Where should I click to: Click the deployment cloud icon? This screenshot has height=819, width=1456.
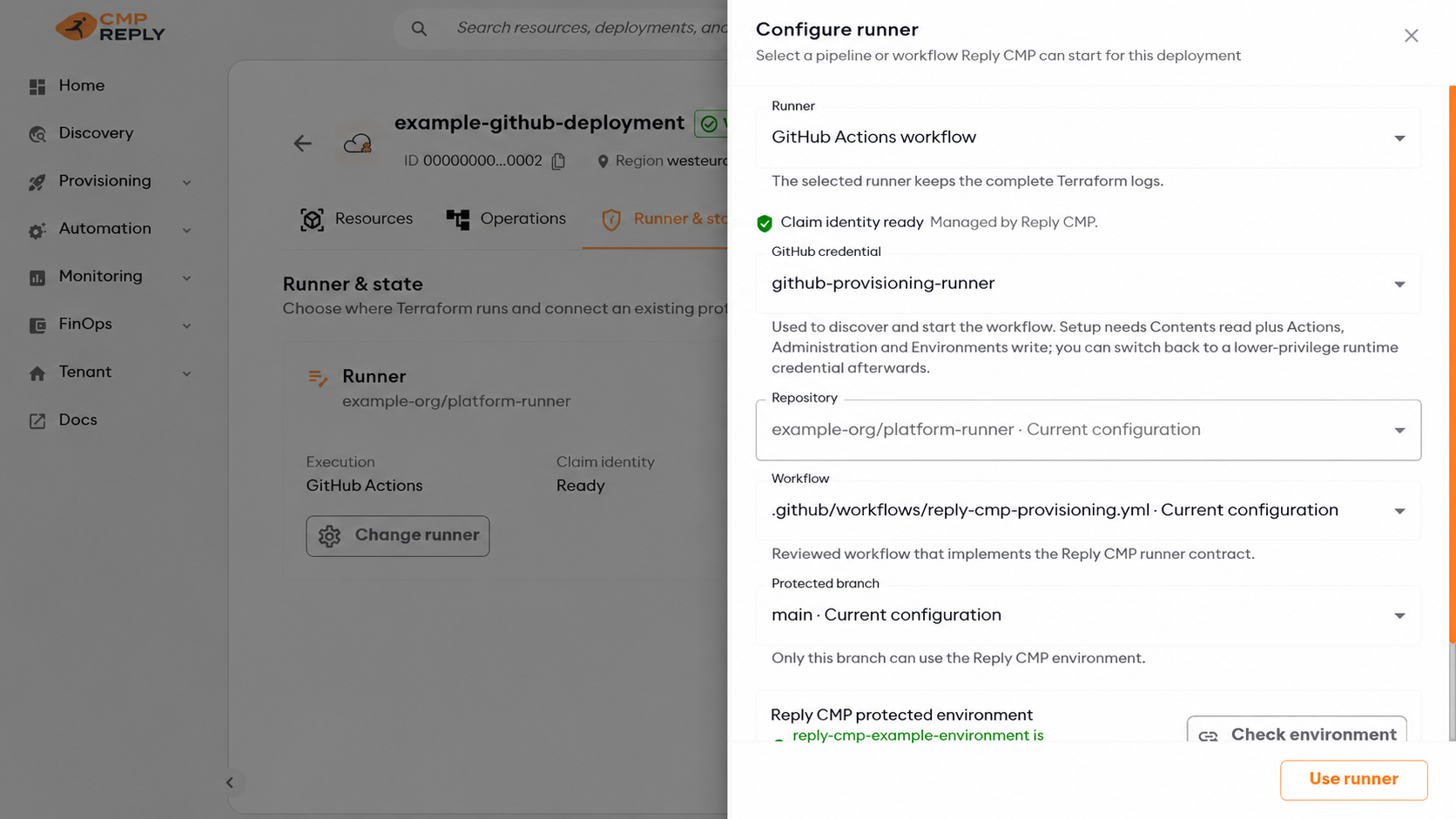[357, 144]
